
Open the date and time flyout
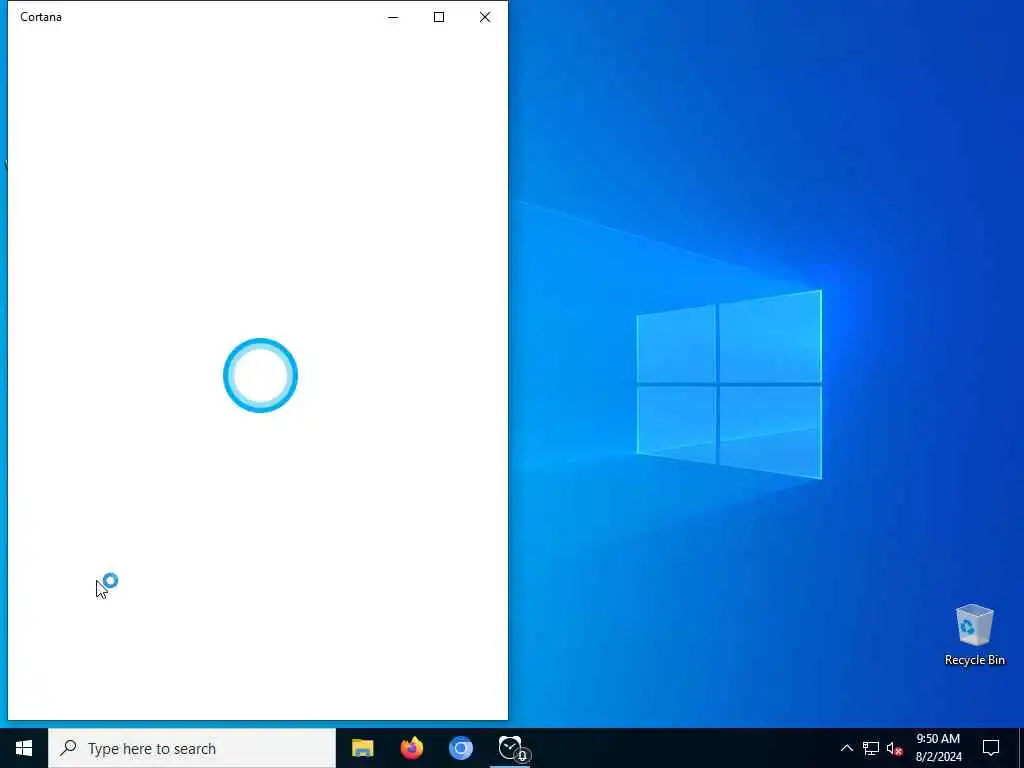938,748
